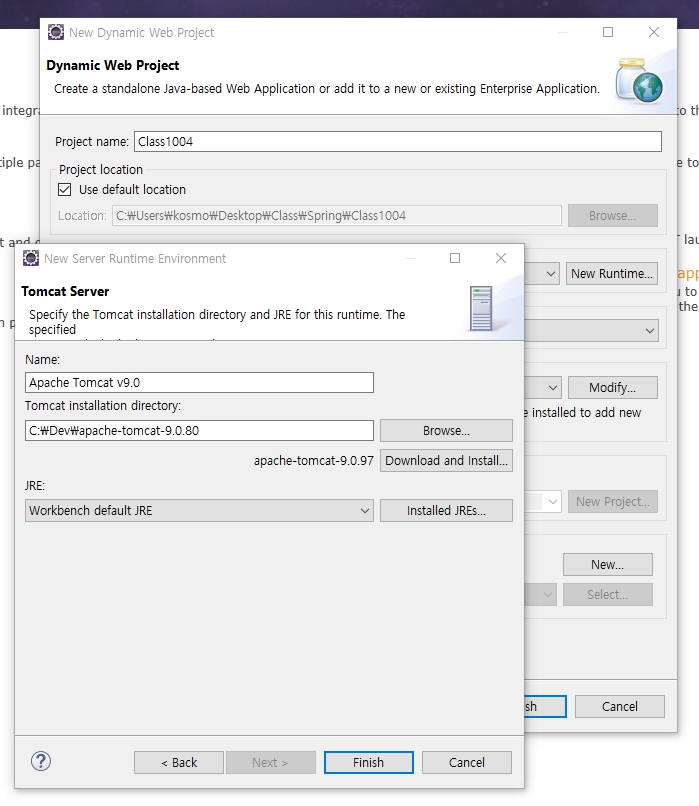Edit the Tomcat installation directory field
Viewport: 699px width, 806px height.
(199, 431)
